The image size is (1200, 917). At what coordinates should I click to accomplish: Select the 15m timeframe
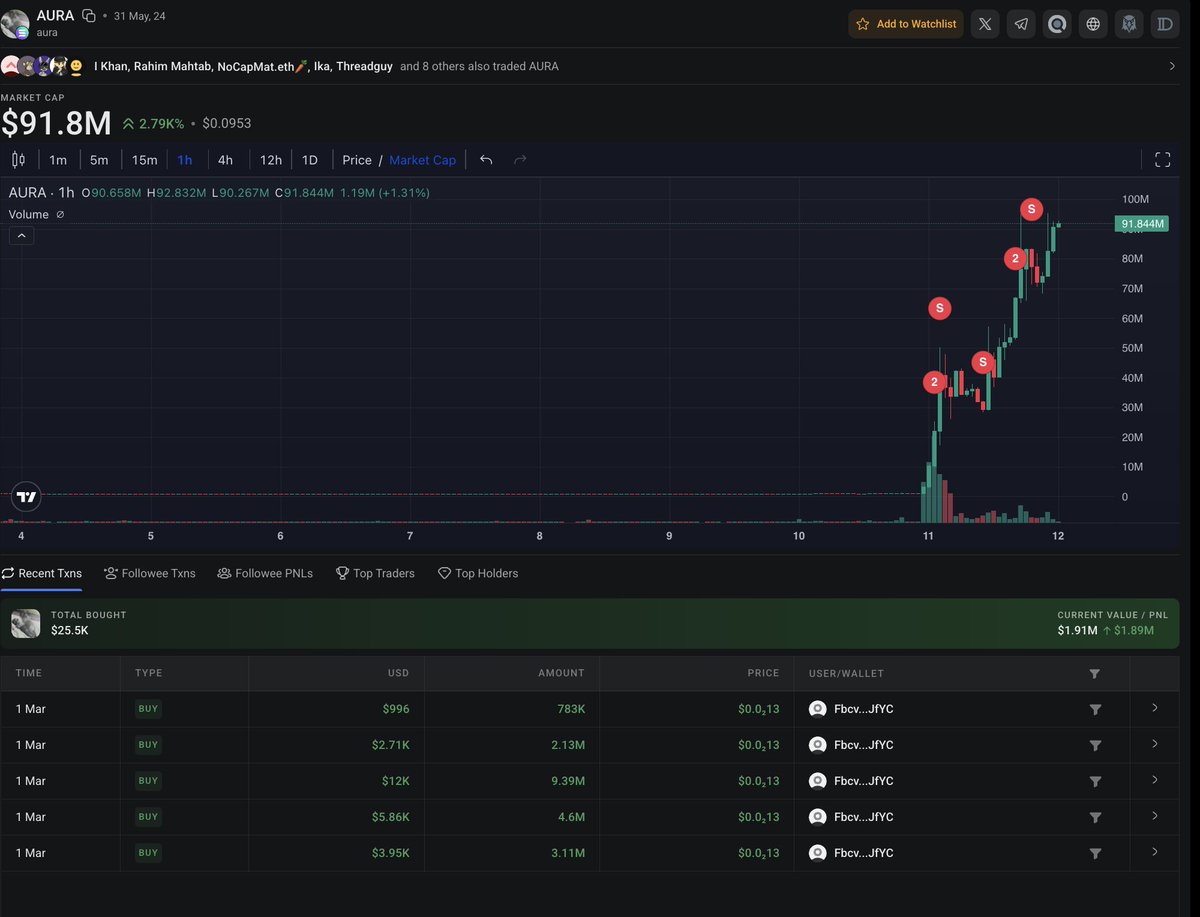click(x=144, y=160)
